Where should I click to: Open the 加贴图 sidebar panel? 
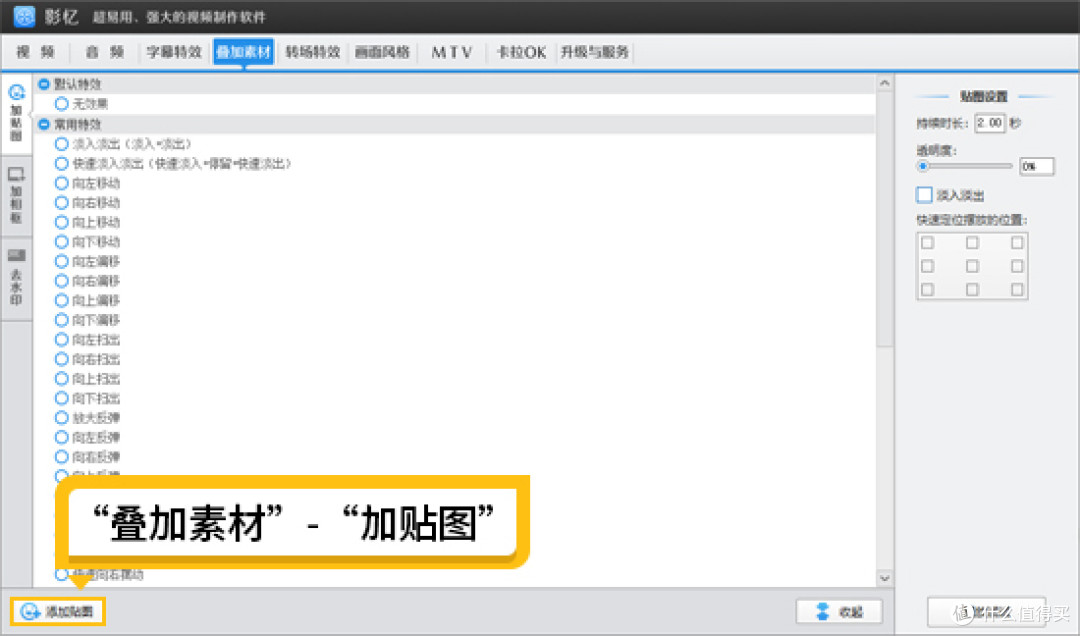pos(17,113)
